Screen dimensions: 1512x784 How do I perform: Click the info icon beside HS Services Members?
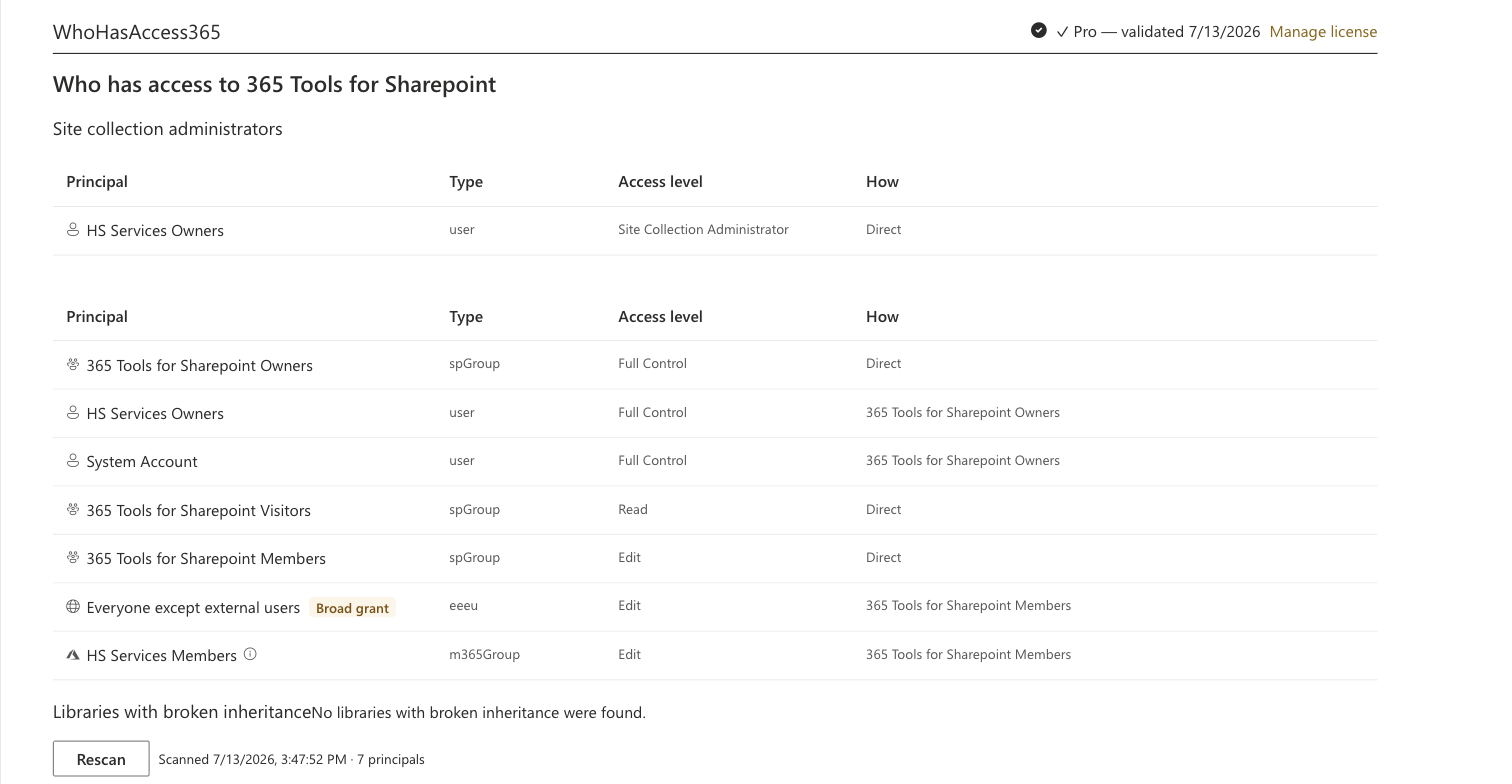[250, 655]
